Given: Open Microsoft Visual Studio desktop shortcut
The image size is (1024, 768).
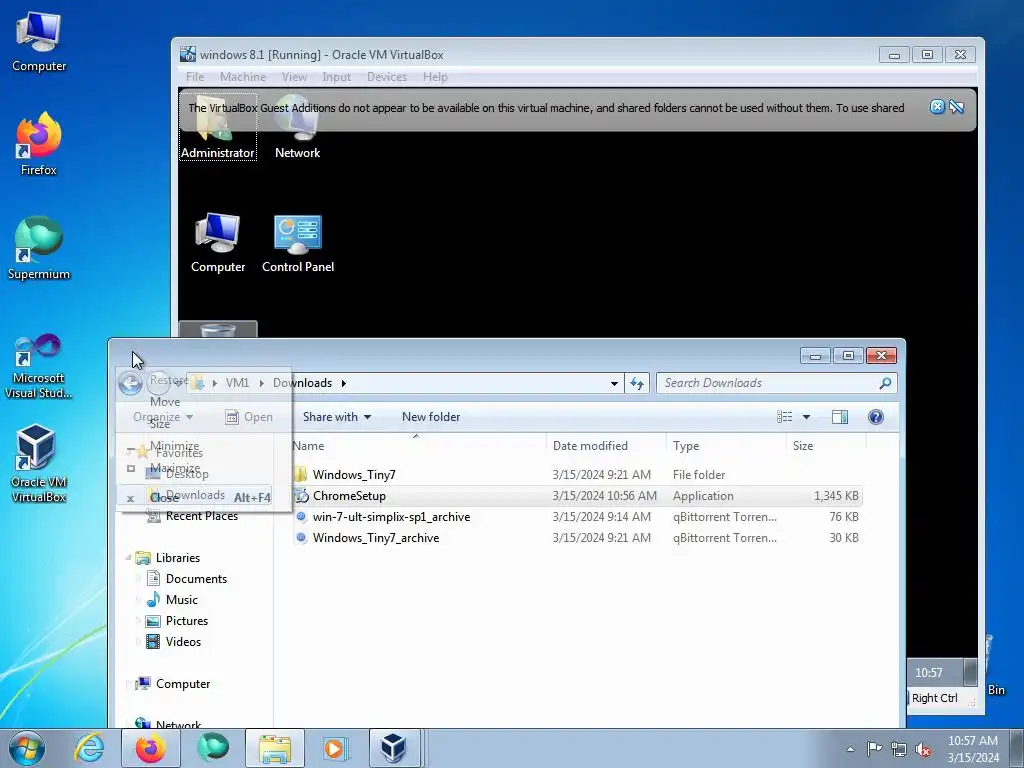Looking at the screenshot, I should (39, 366).
